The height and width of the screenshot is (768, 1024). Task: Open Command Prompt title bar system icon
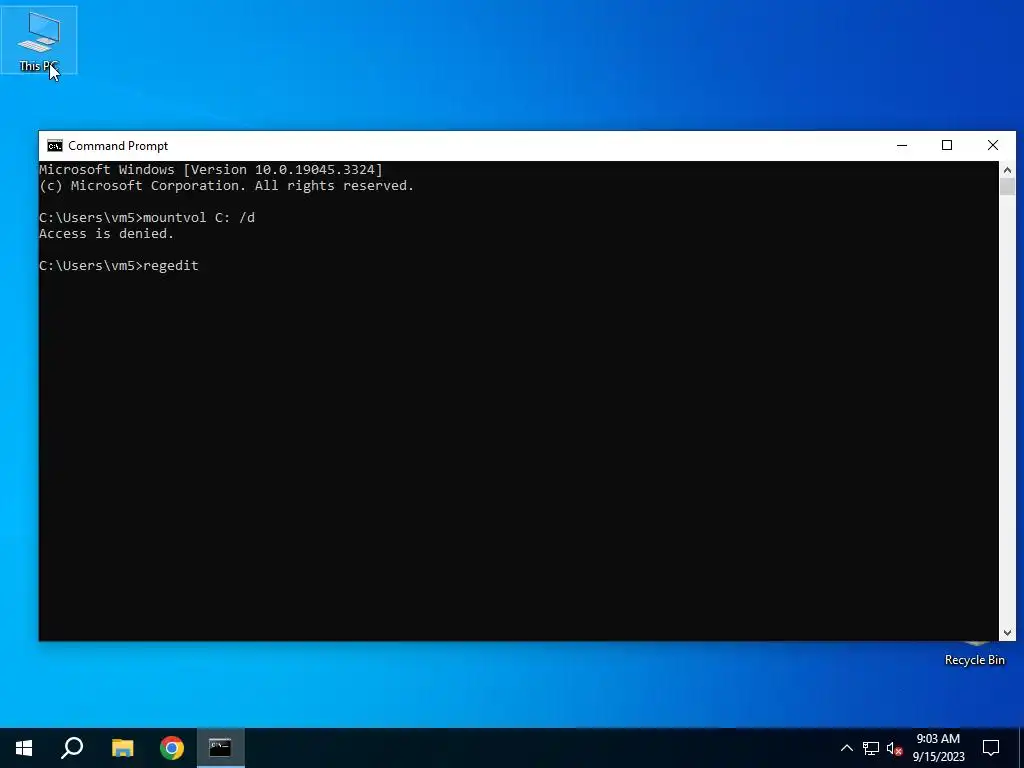[x=55, y=146]
